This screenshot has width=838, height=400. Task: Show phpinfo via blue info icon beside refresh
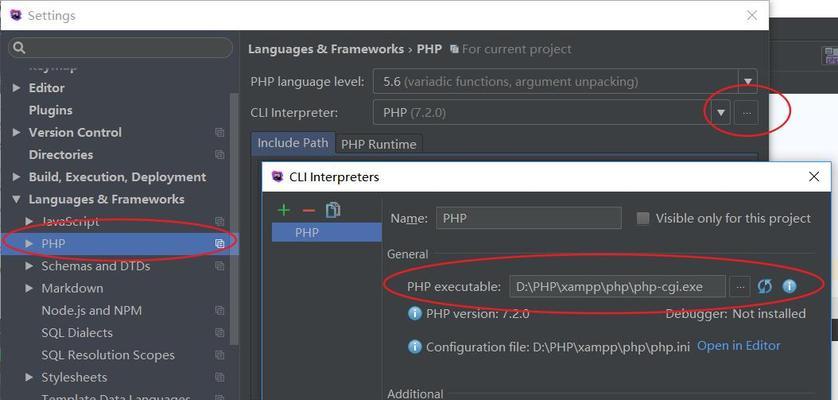789,287
